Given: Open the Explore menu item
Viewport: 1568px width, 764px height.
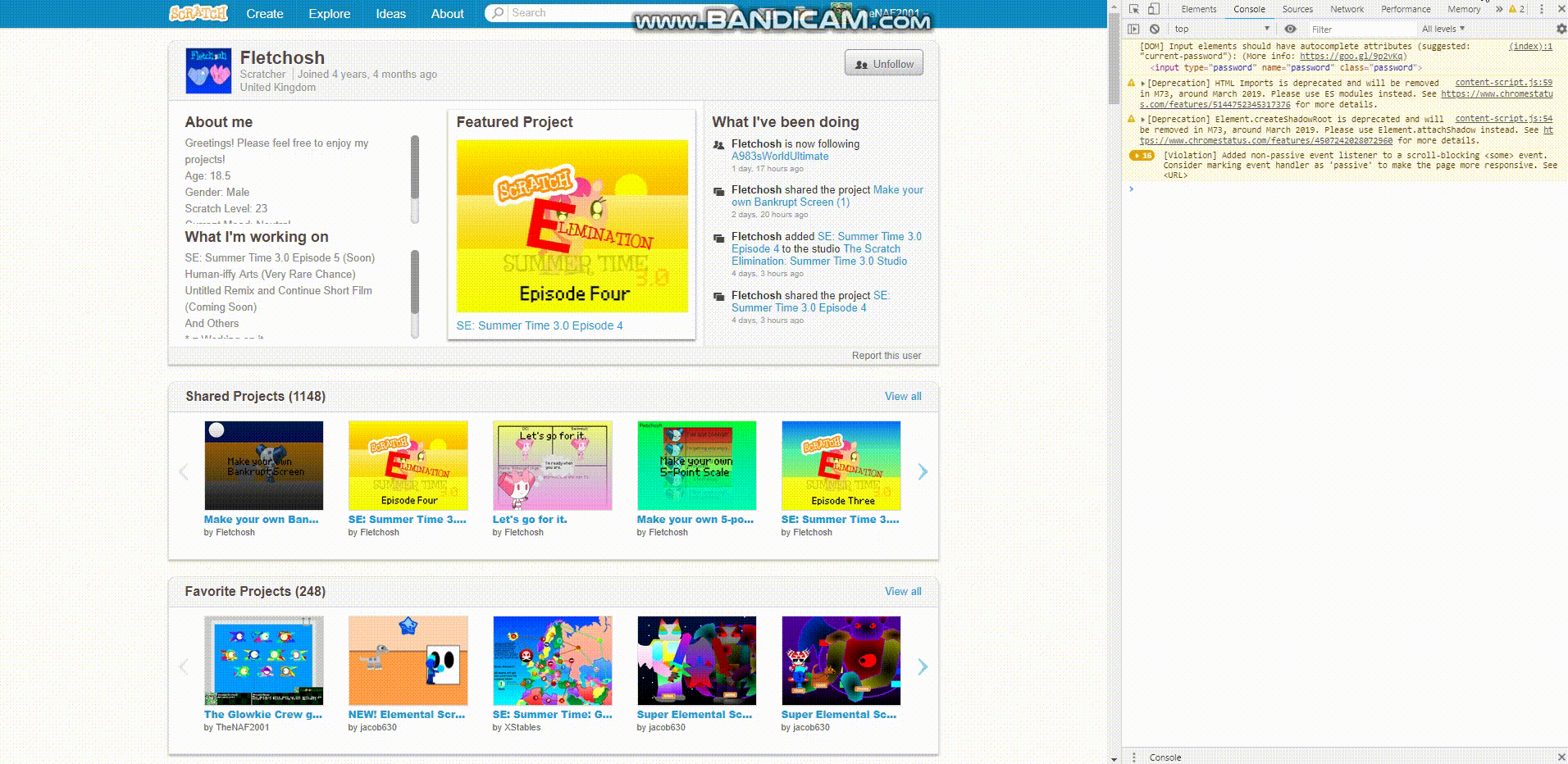Looking at the screenshot, I should (x=329, y=13).
